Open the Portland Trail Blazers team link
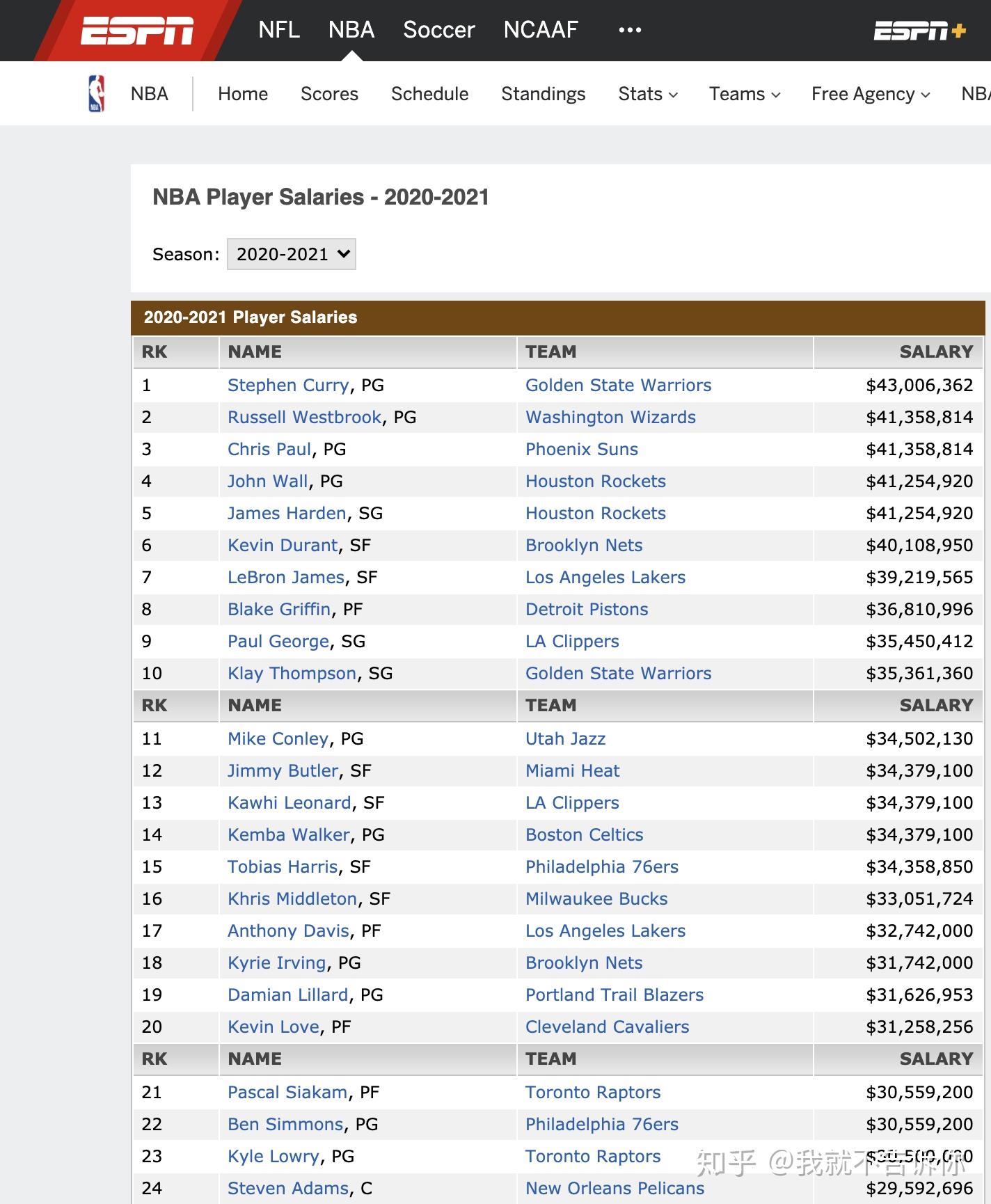The image size is (991, 1204). [x=615, y=995]
